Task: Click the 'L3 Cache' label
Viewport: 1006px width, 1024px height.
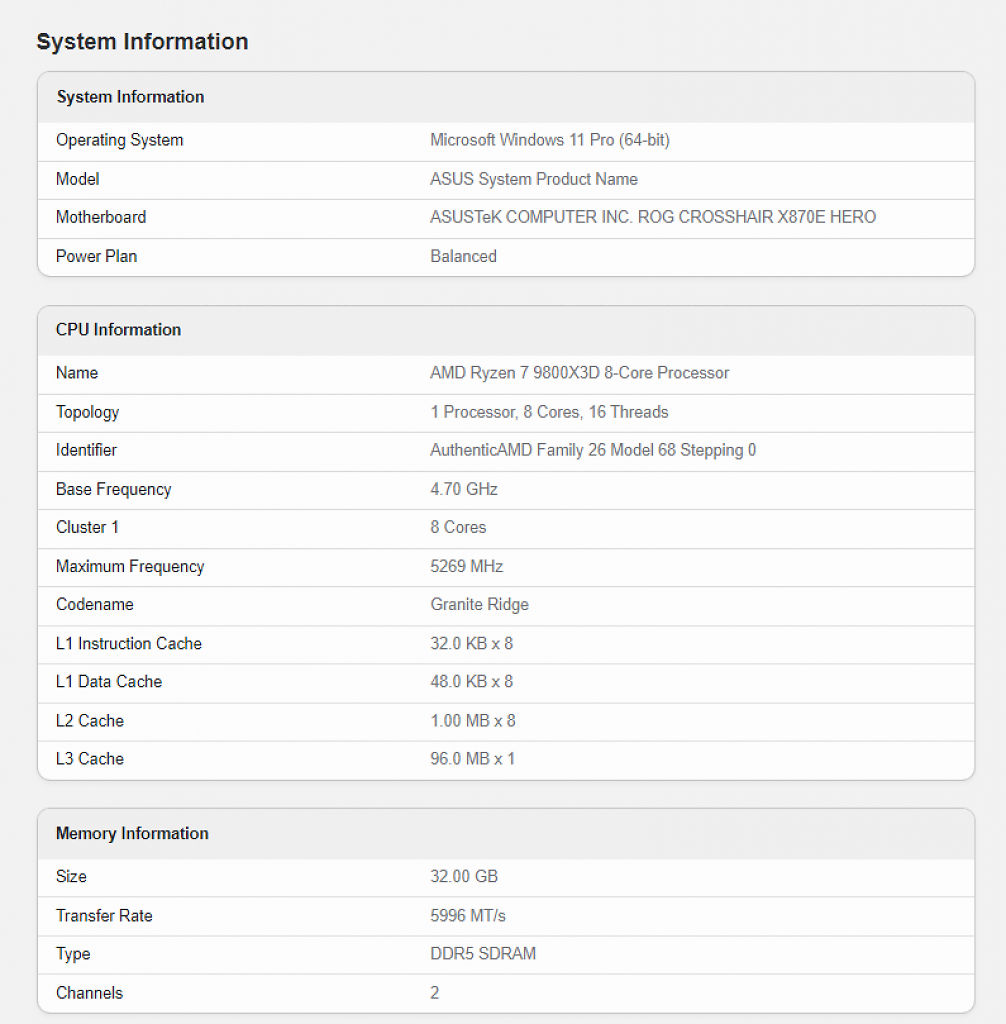Action: pos(90,758)
